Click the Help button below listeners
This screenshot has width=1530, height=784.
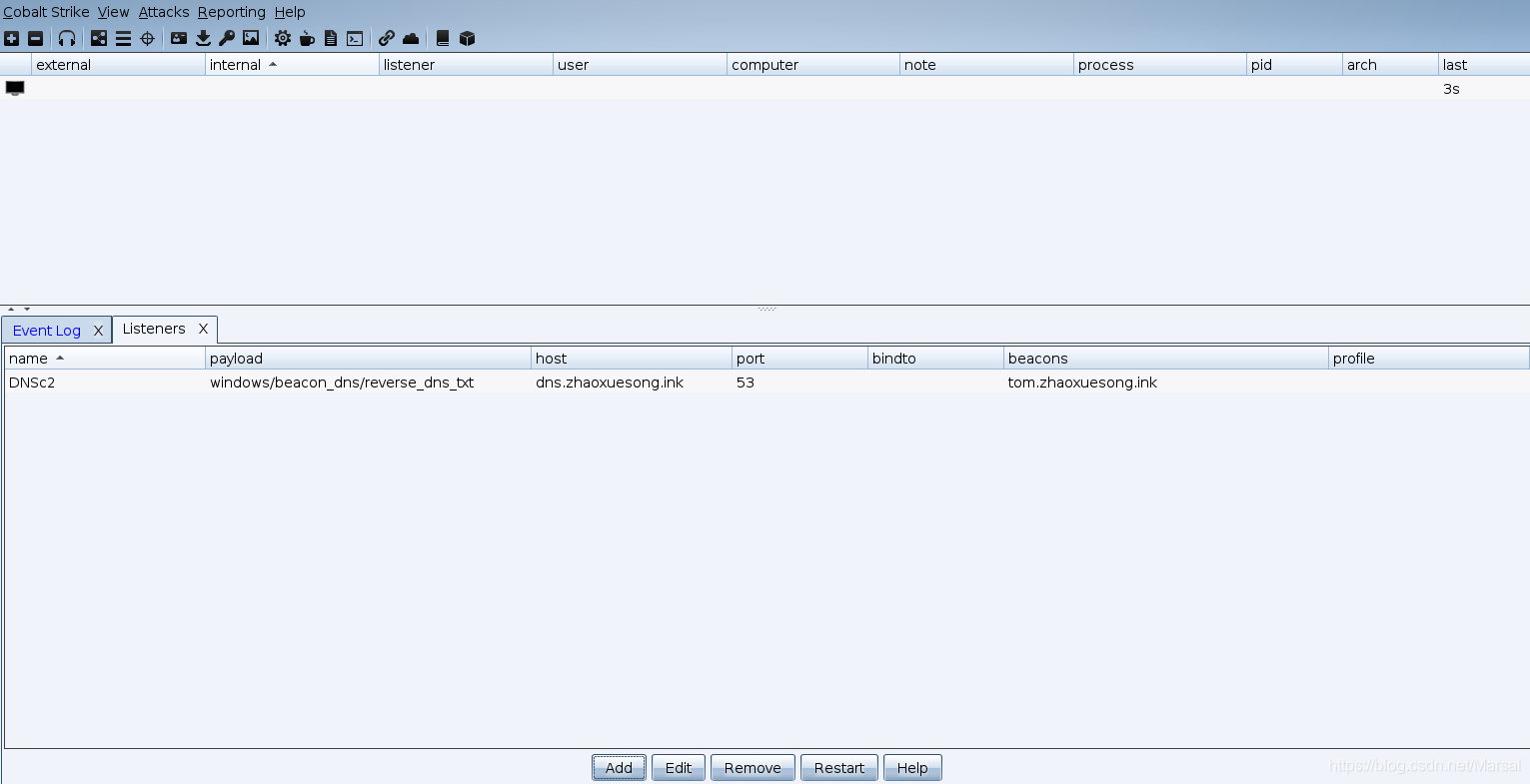click(912, 767)
